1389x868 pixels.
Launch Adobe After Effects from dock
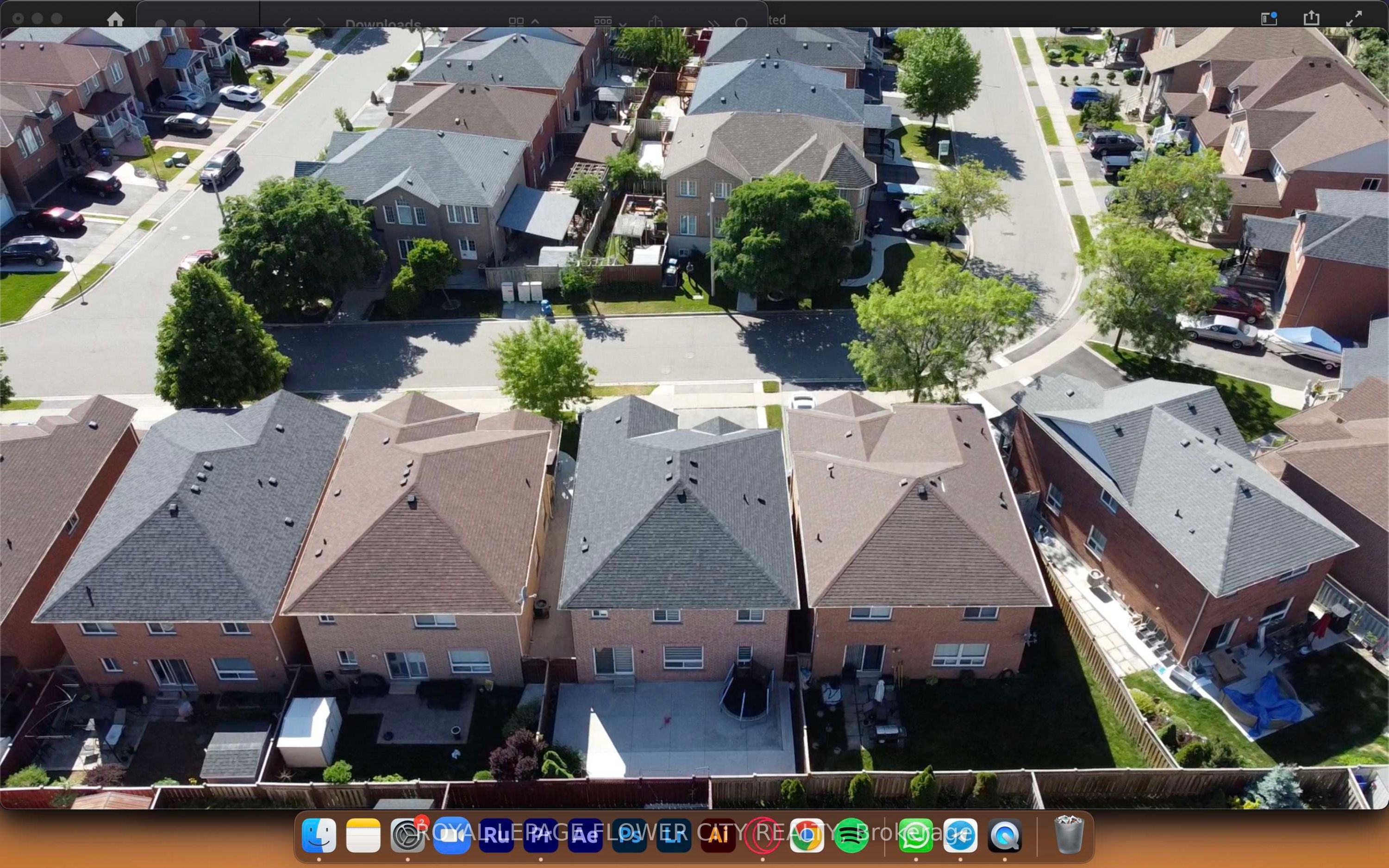[585, 835]
